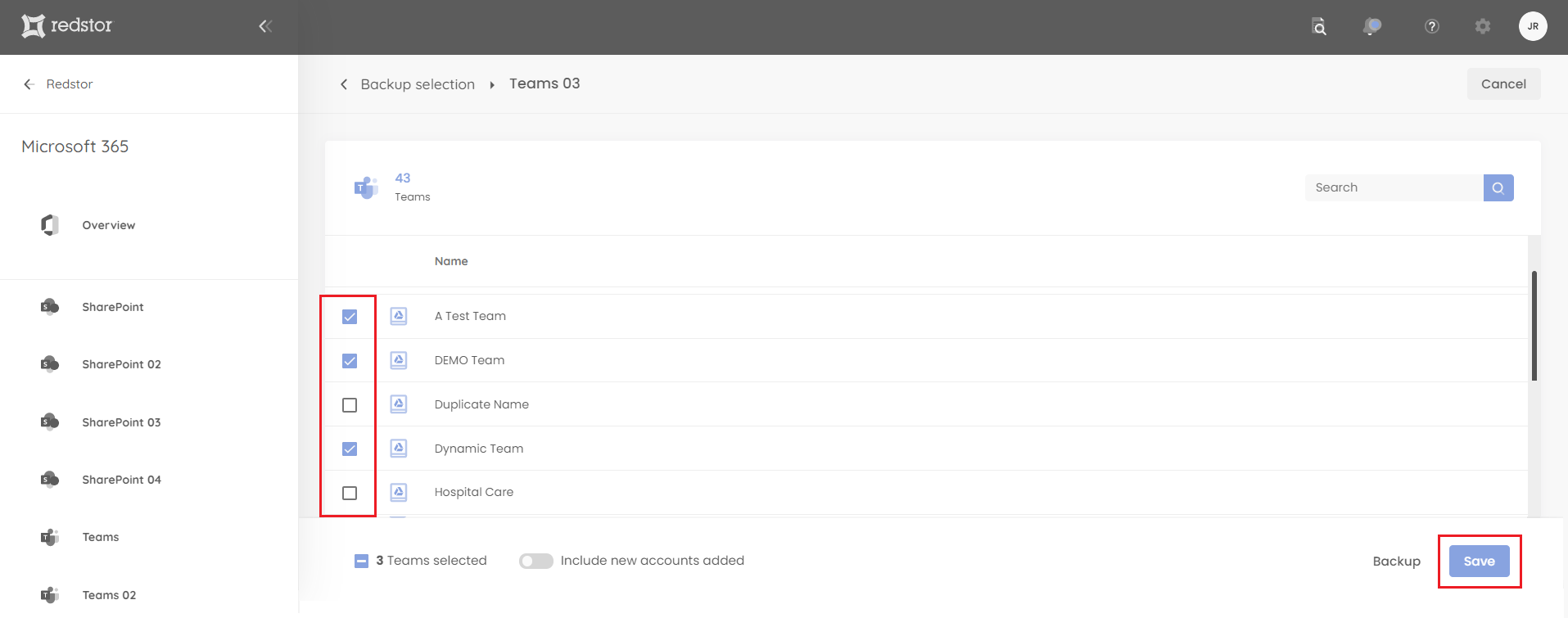The height and width of the screenshot is (618, 1568).
Task: Click the Teams 03 breadcrumb title
Action: pos(545,83)
